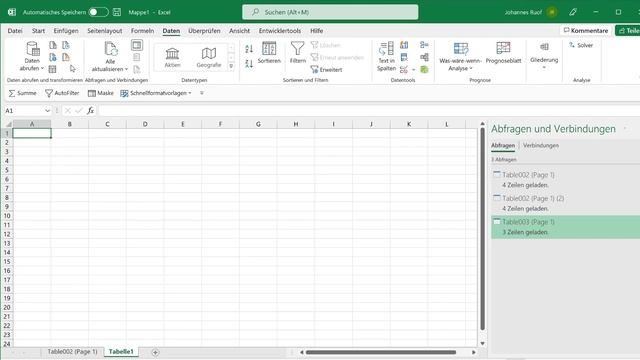Add a new sheet with plus icon
Viewport: 640px width, 360px height.
click(155, 352)
